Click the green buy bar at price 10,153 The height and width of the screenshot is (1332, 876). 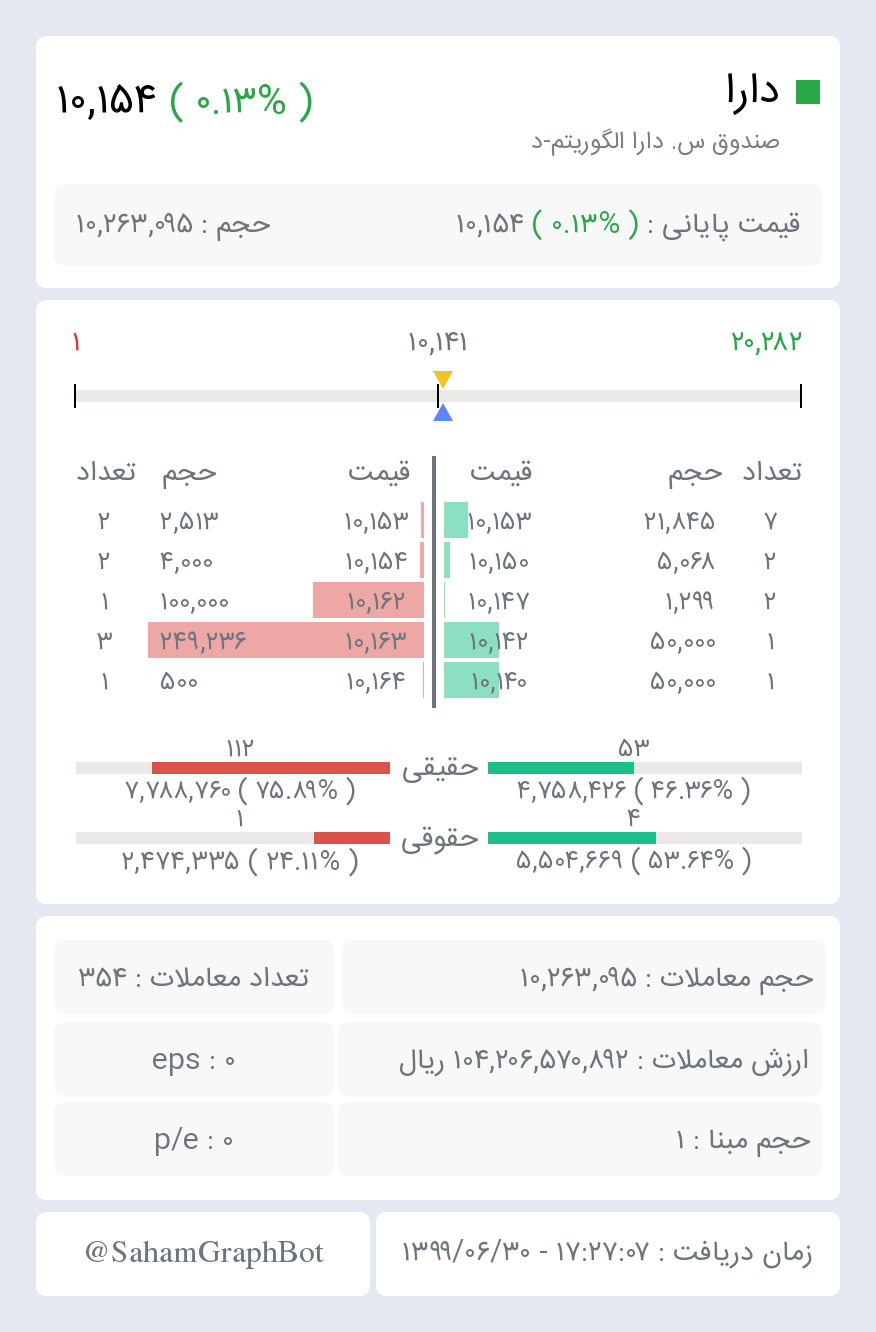point(456,520)
